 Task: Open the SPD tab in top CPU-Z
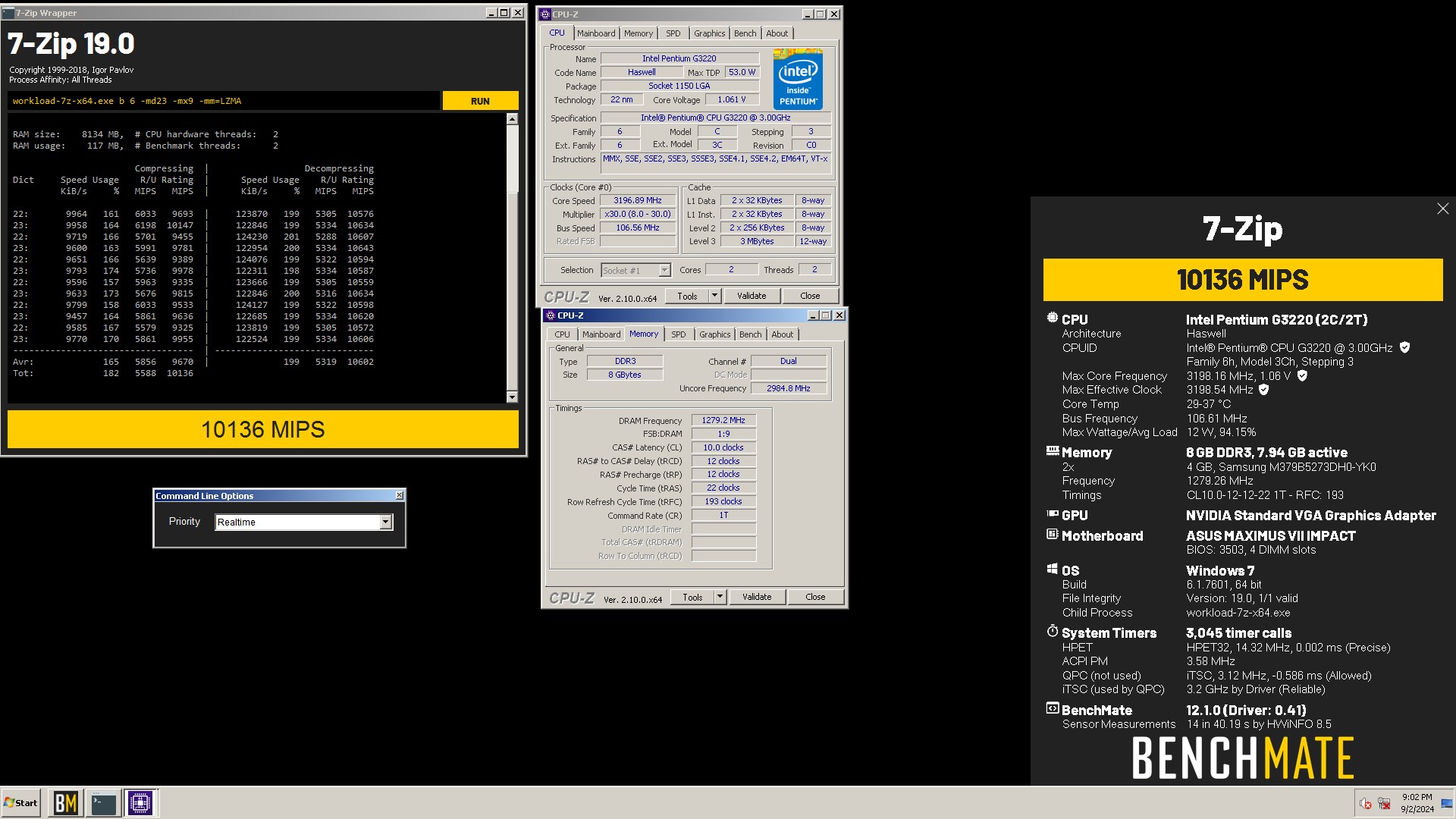(673, 33)
